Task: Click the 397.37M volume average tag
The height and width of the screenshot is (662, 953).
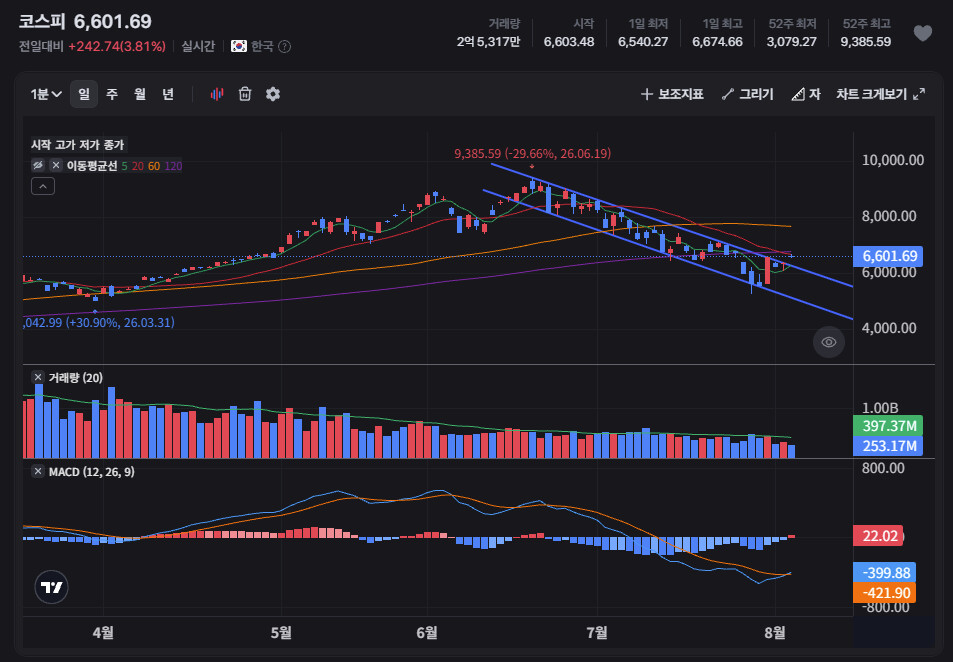Action: (x=888, y=426)
